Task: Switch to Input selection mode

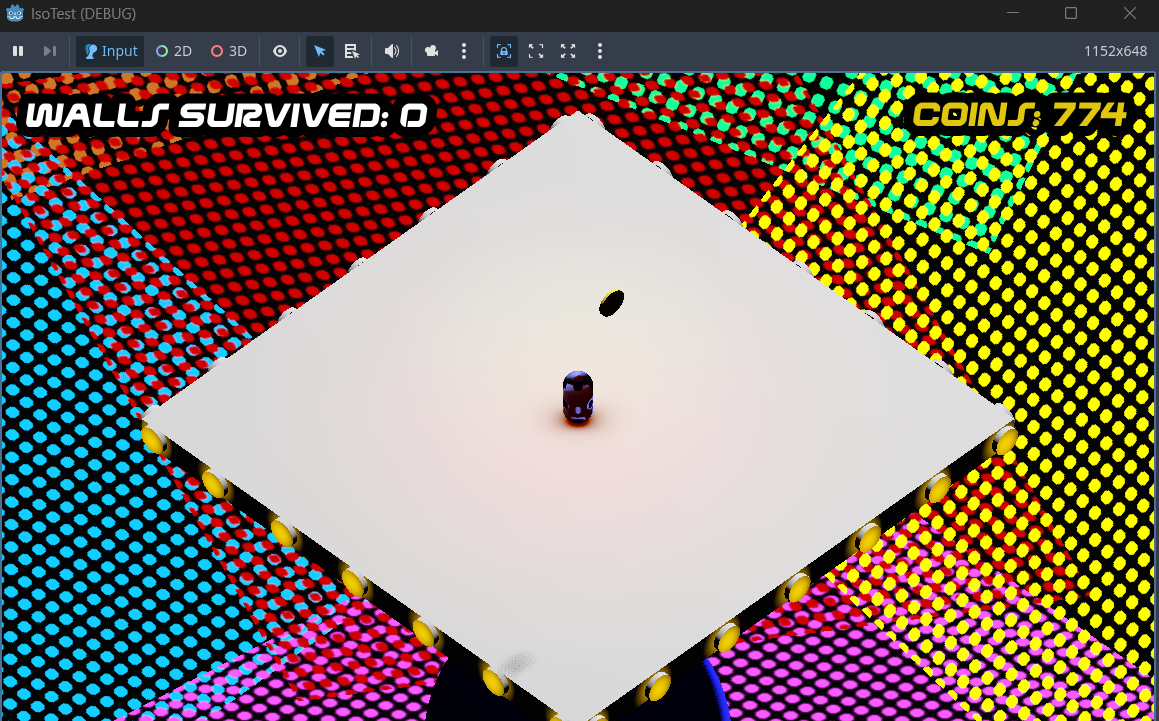Action: [110, 51]
